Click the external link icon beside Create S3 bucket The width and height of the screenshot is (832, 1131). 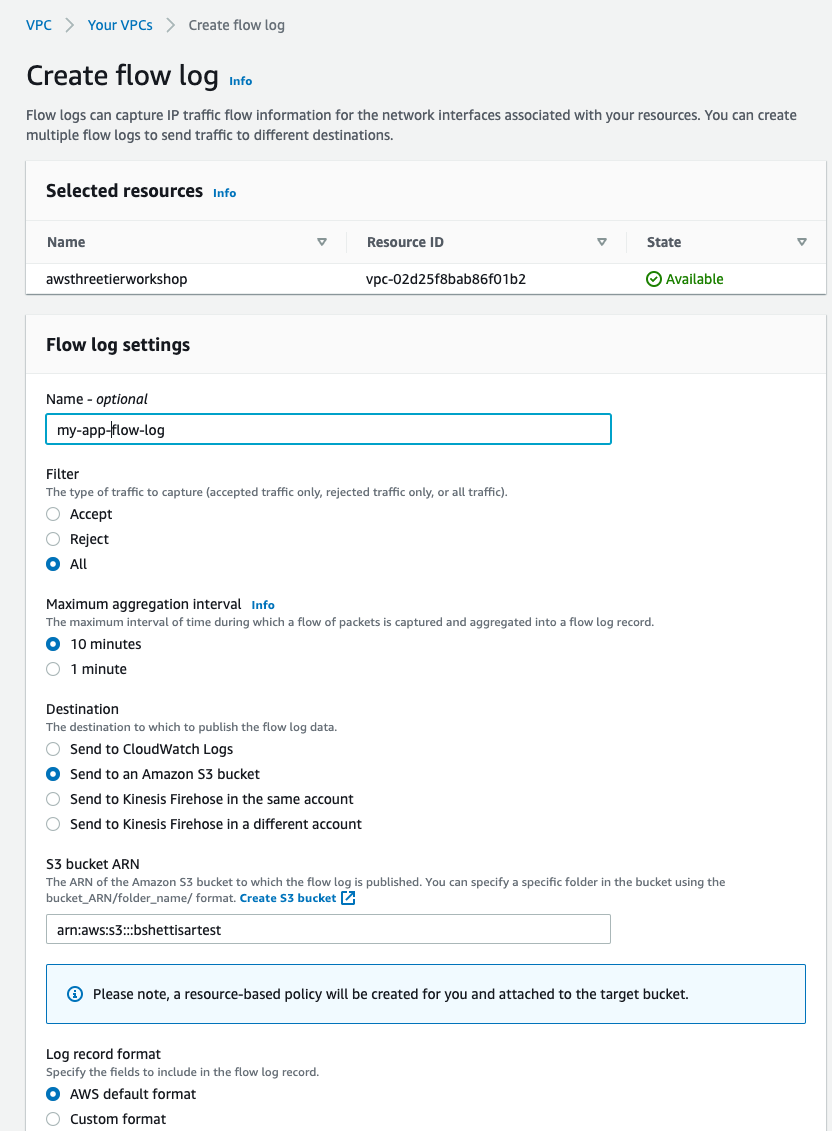tap(348, 898)
